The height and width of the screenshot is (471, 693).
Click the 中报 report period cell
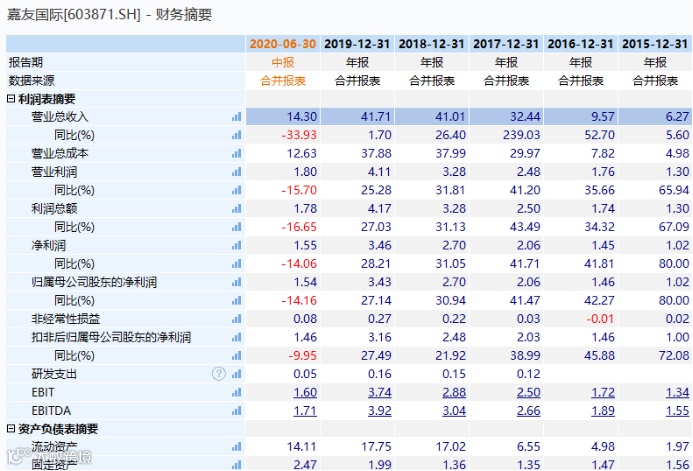pos(283,62)
